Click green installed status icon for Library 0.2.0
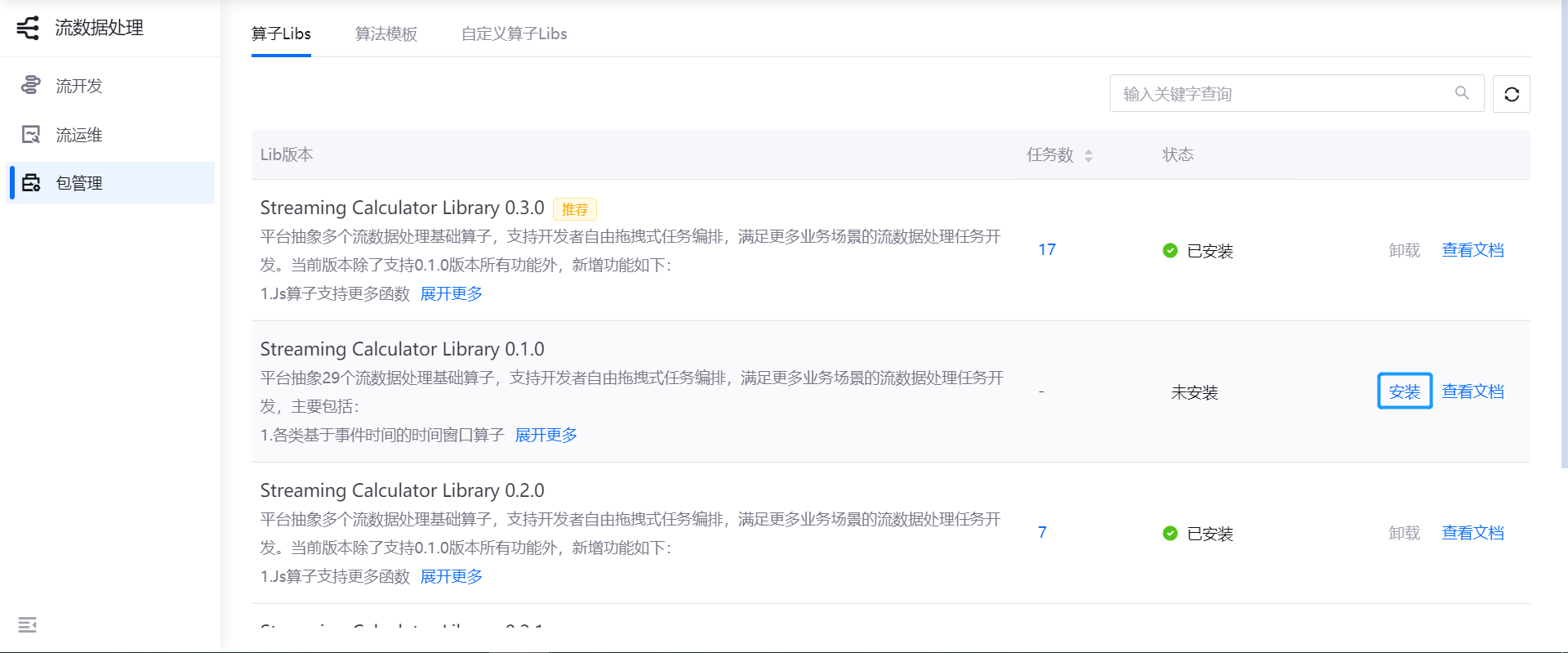The height and width of the screenshot is (653, 1568). (1170, 533)
